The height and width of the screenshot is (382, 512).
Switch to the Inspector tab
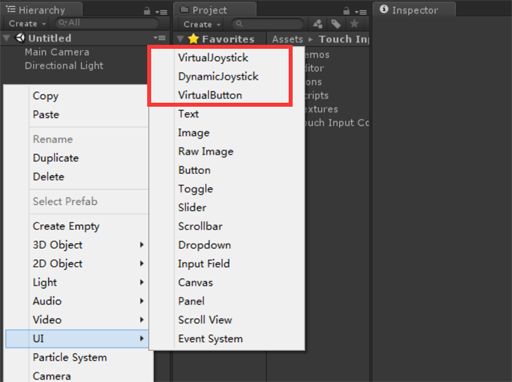(415, 10)
